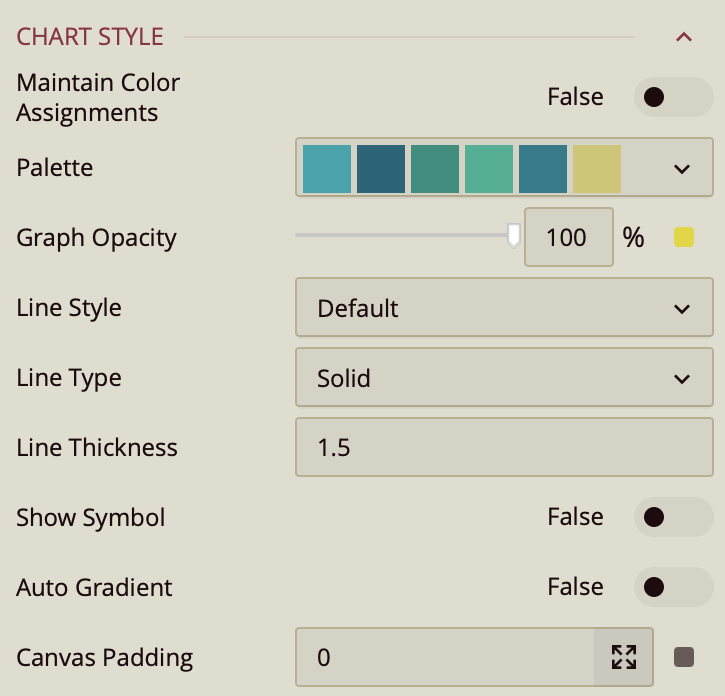This screenshot has height=696, width=725.
Task: Click the gray square beside Canvas Padding
Action: [x=684, y=657]
